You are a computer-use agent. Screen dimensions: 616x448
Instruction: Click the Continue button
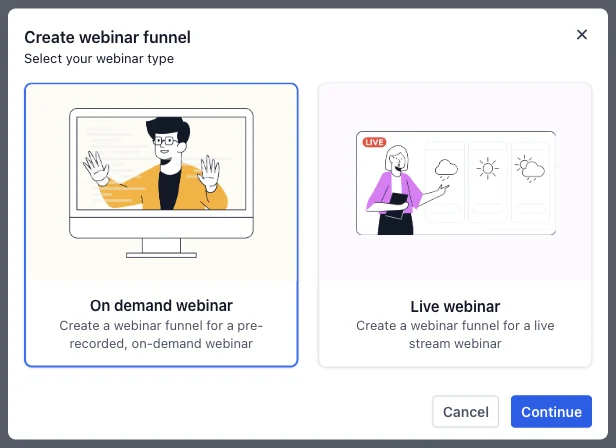(551, 411)
